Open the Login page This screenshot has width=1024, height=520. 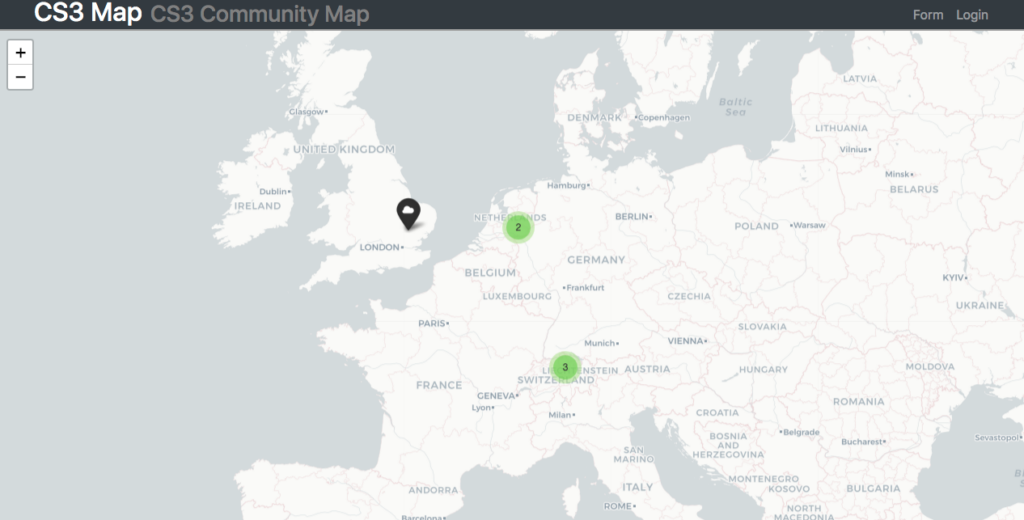point(972,14)
